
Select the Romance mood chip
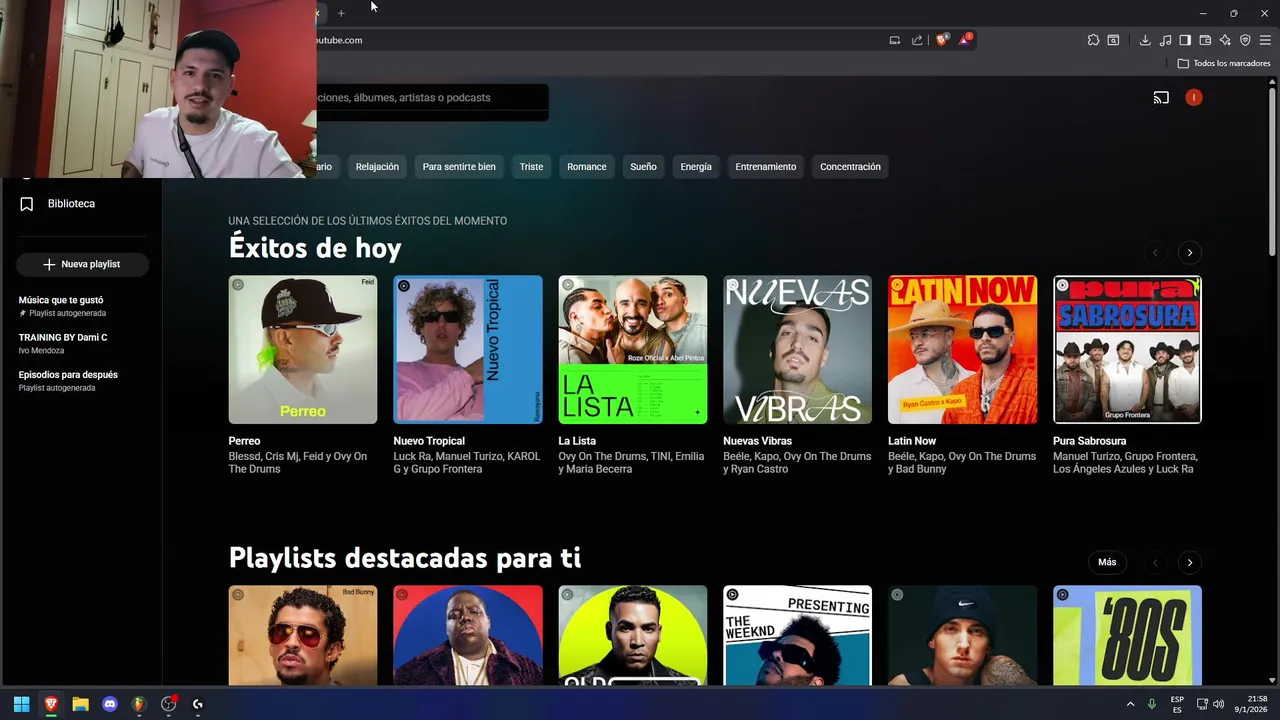coord(587,167)
